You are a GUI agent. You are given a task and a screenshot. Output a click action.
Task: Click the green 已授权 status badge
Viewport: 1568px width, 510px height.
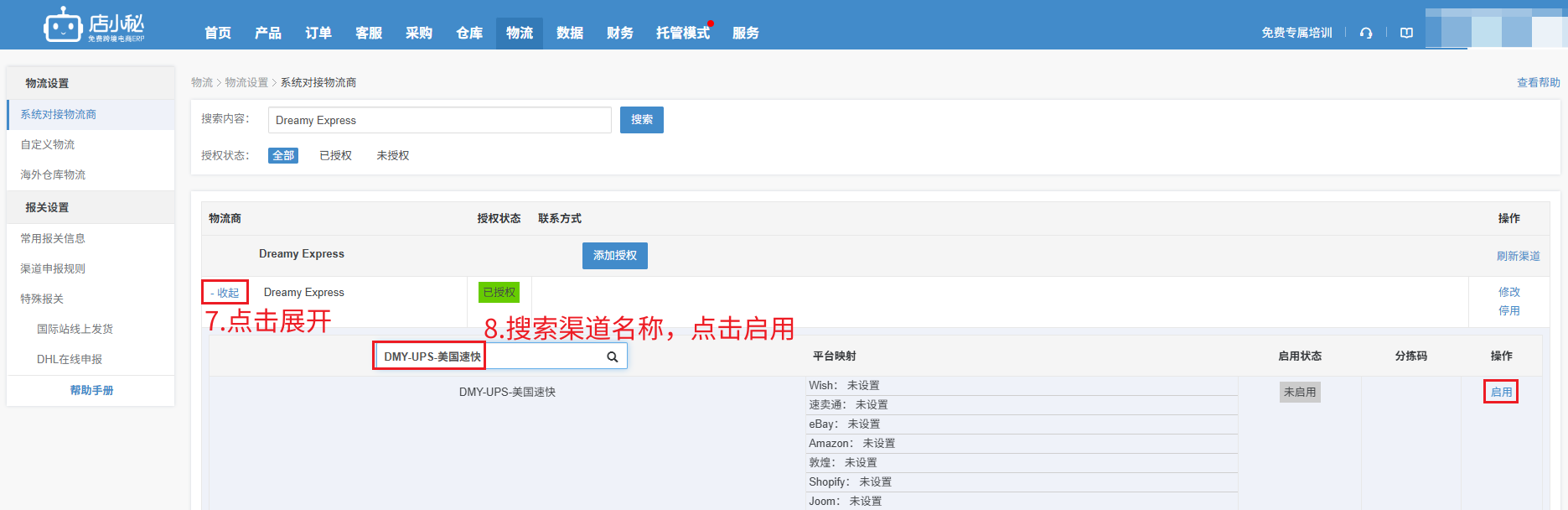(499, 292)
